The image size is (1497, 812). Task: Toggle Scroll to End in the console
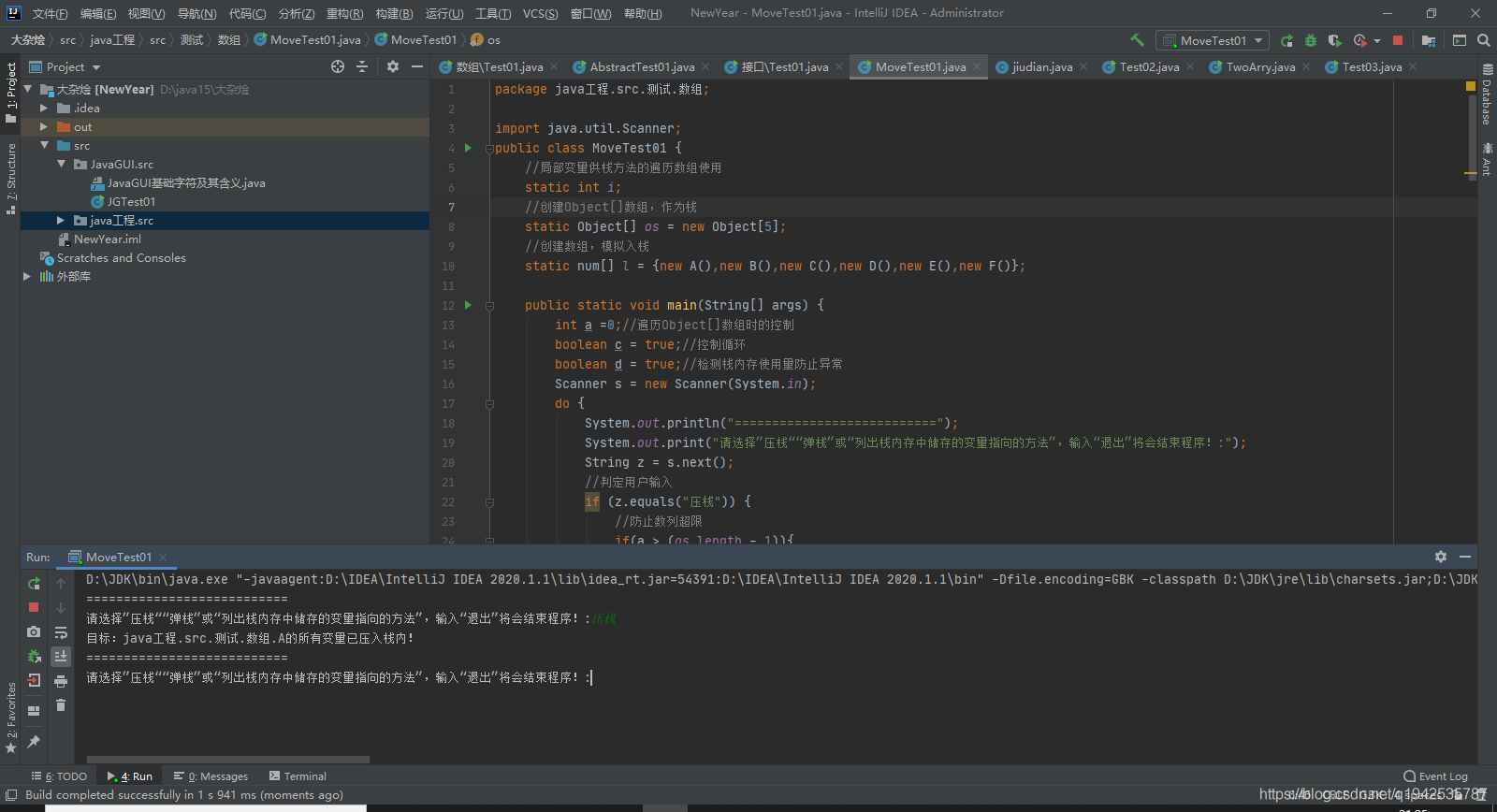point(61,657)
